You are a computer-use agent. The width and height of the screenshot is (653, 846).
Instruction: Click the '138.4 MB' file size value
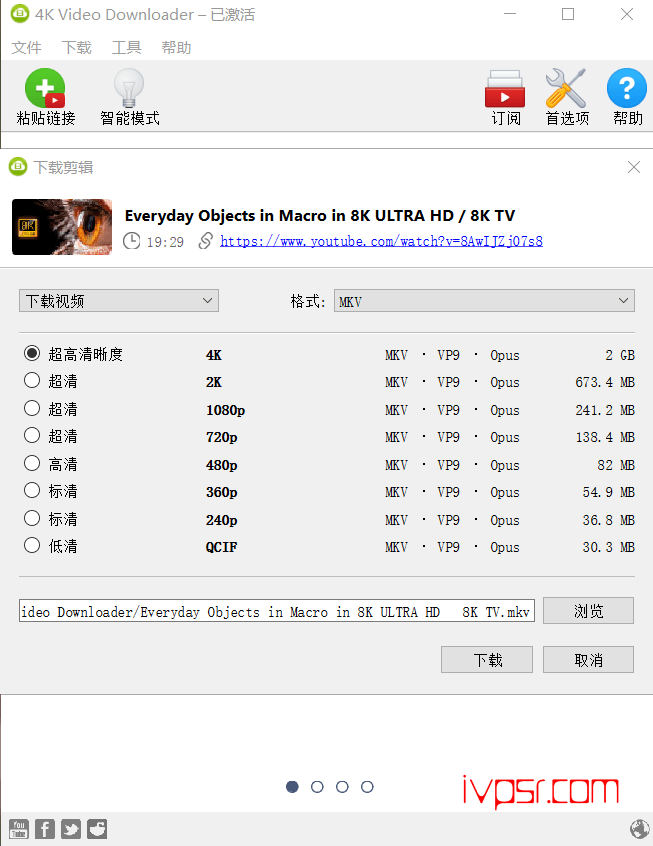[x=605, y=437]
